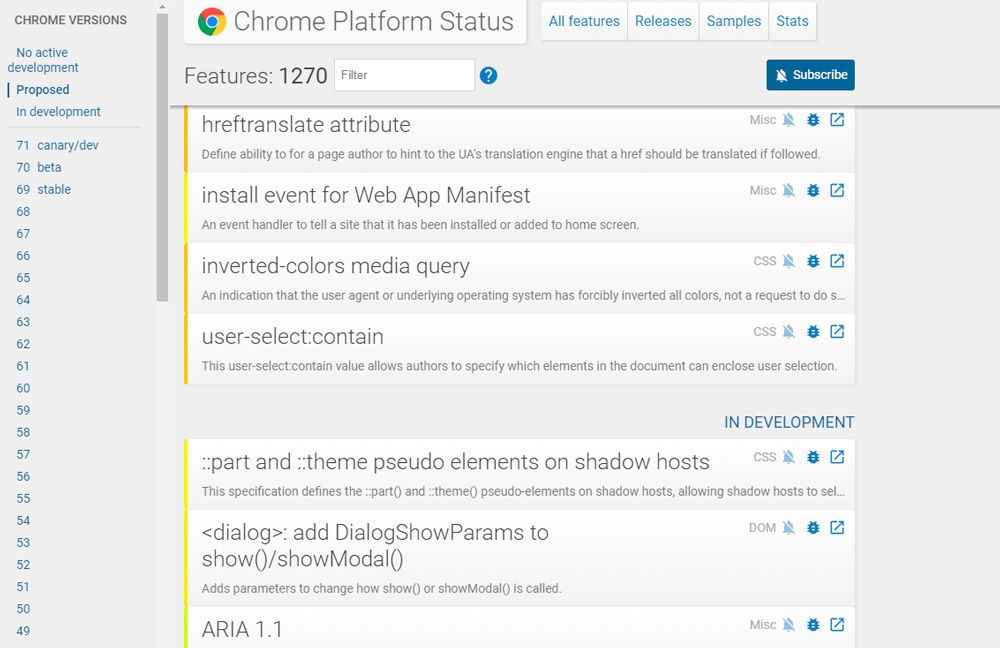The image size is (1000, 648).
Task: Open bug icon for hreftranslate attribute
Action: click(x=813, y=120)
